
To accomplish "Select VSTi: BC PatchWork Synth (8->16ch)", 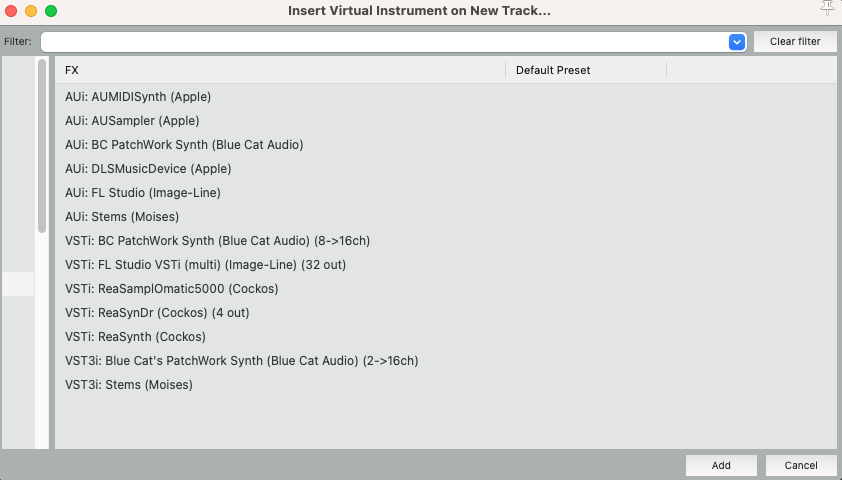I will tap(445, 241).
